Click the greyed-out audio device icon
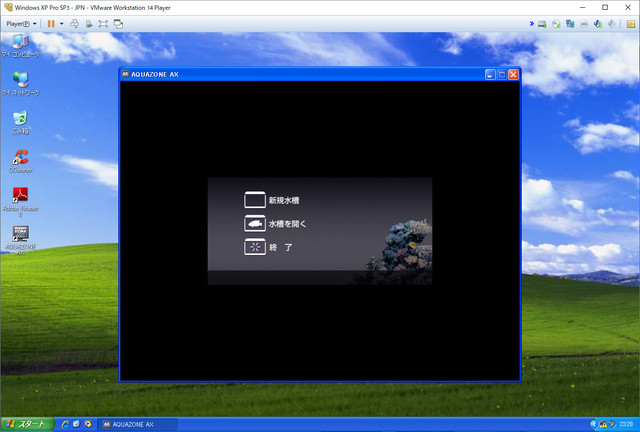Viewport: 640px width, 432px height. point(611,24)
